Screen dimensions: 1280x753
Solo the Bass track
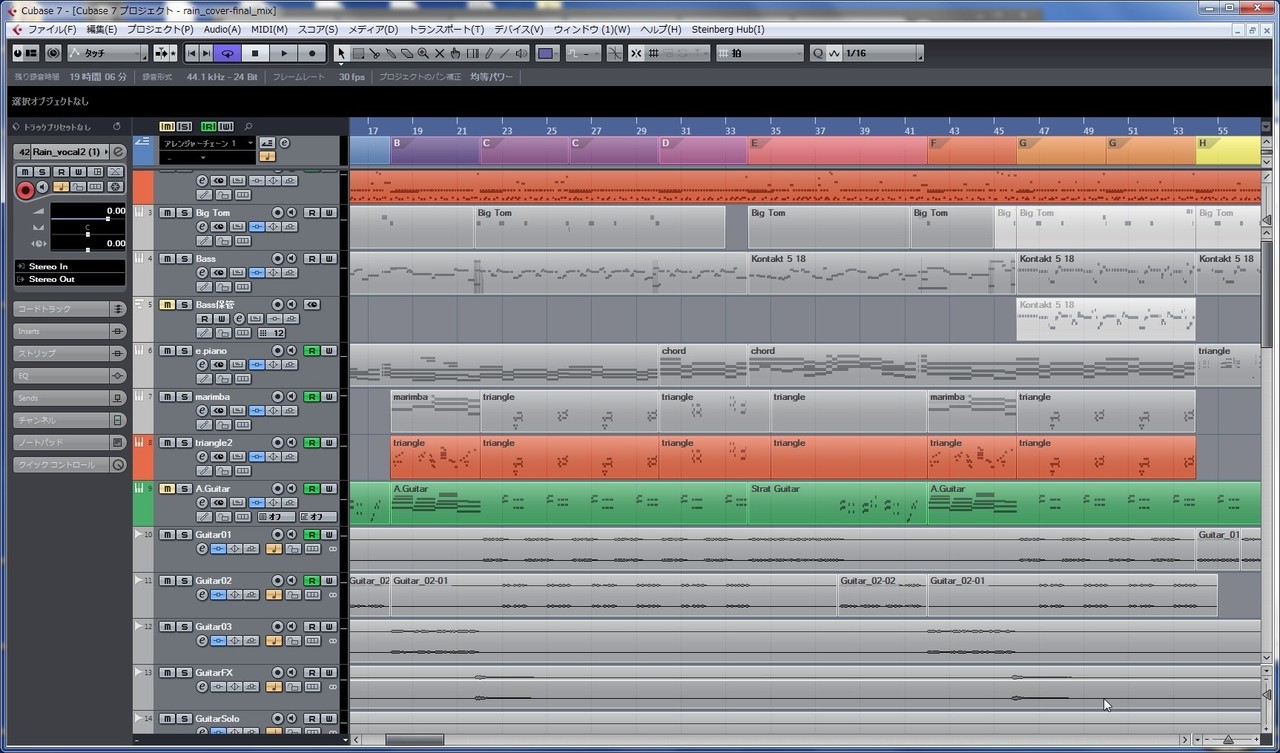tap(184, 259)
